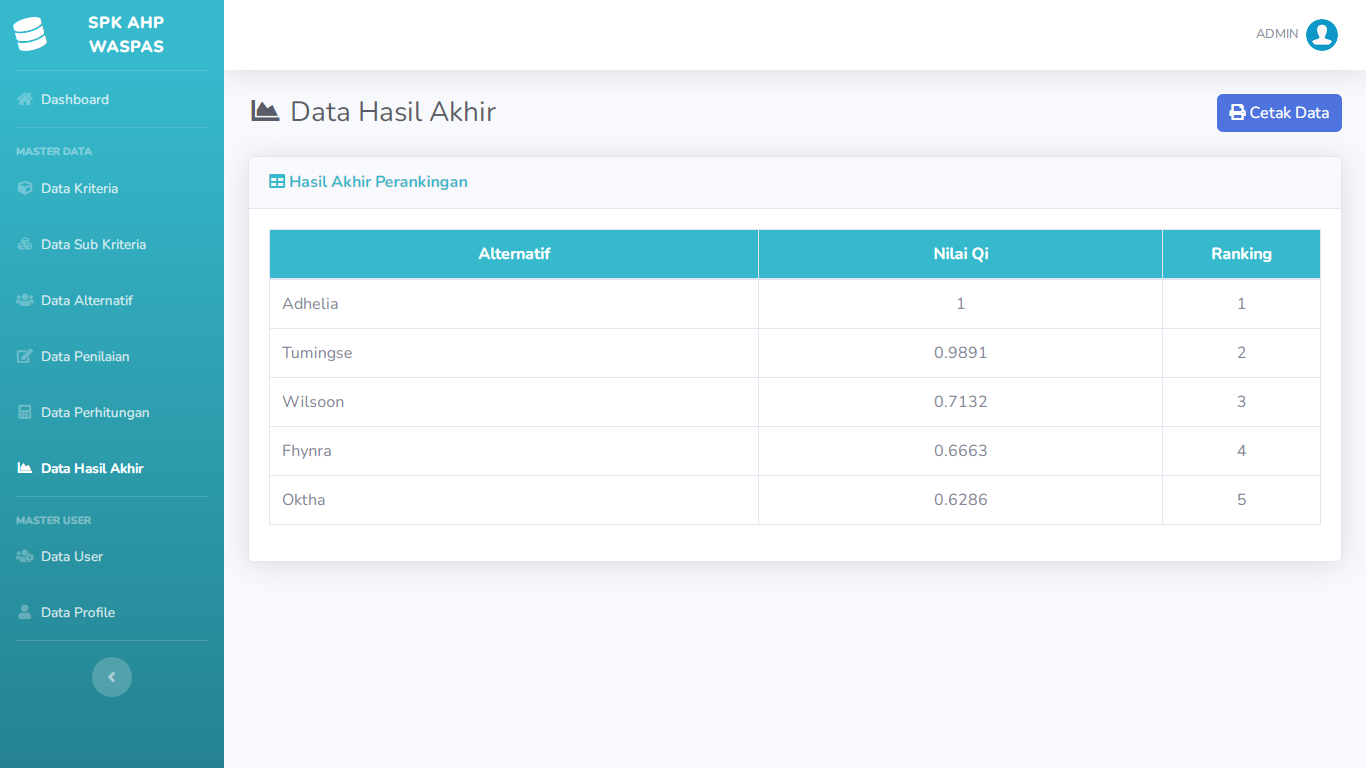Click ranking number 3 for Wilsoon

pos(1241,402)
